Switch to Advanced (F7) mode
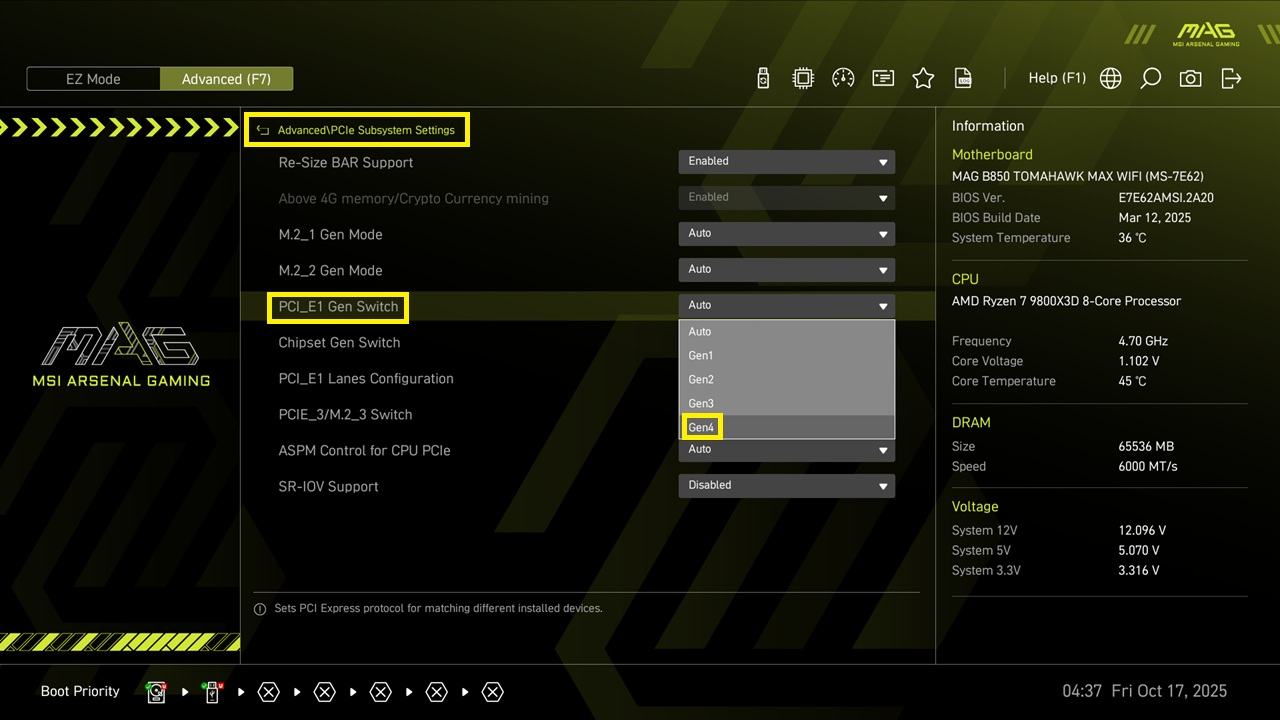1280x720 pixels. (226, 79)
